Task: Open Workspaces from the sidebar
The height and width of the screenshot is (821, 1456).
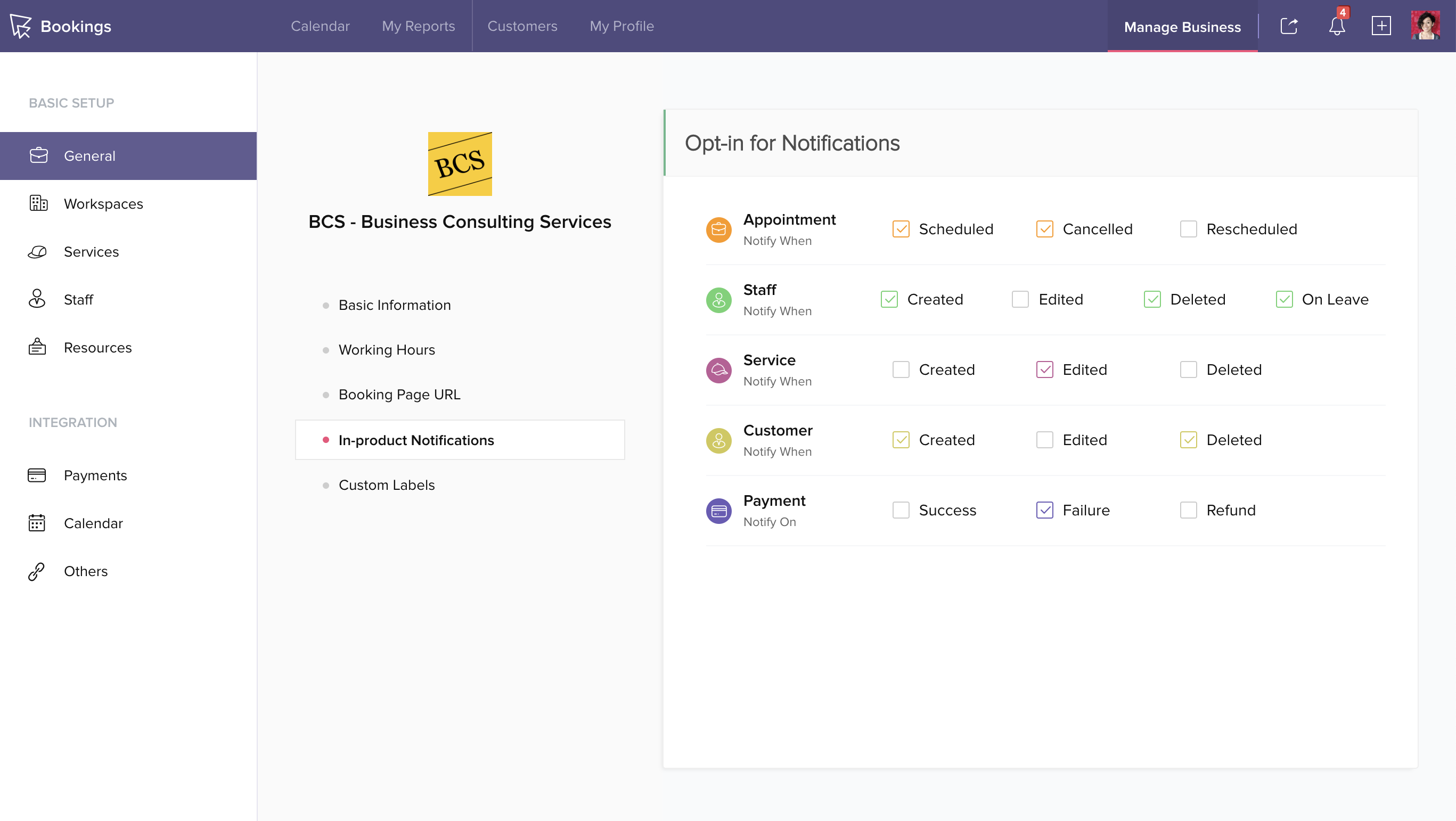Action: point(103,203)
